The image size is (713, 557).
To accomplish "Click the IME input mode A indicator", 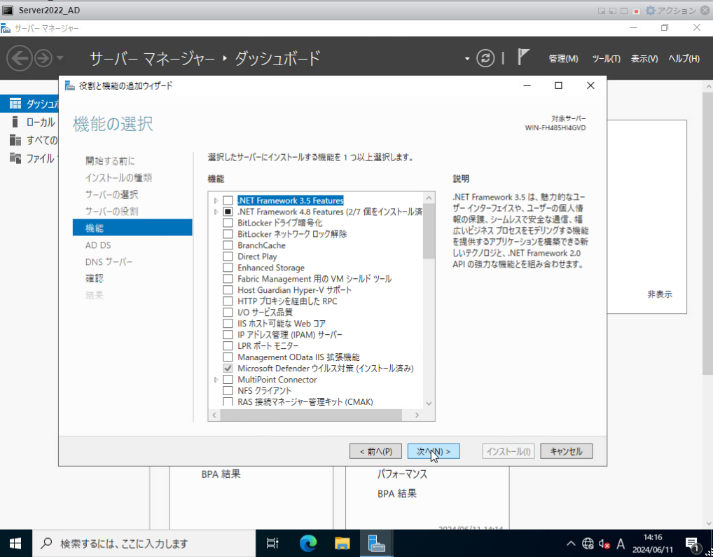I will pyautogui.click(x=620, y=543).
